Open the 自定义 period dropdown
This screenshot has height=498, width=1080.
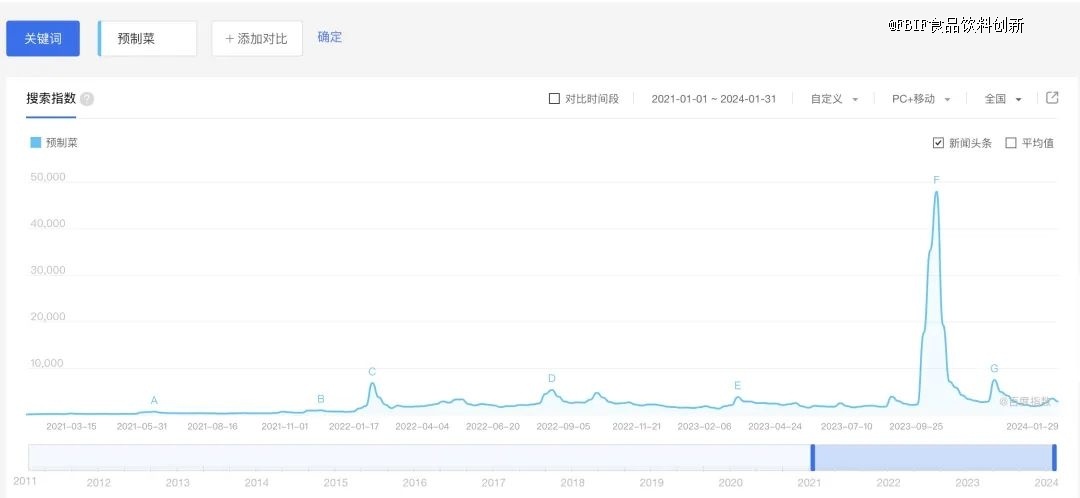[834, 98]
